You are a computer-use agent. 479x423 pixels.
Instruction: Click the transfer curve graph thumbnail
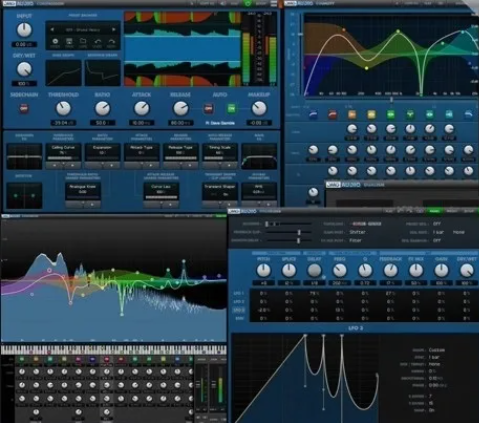63,73
